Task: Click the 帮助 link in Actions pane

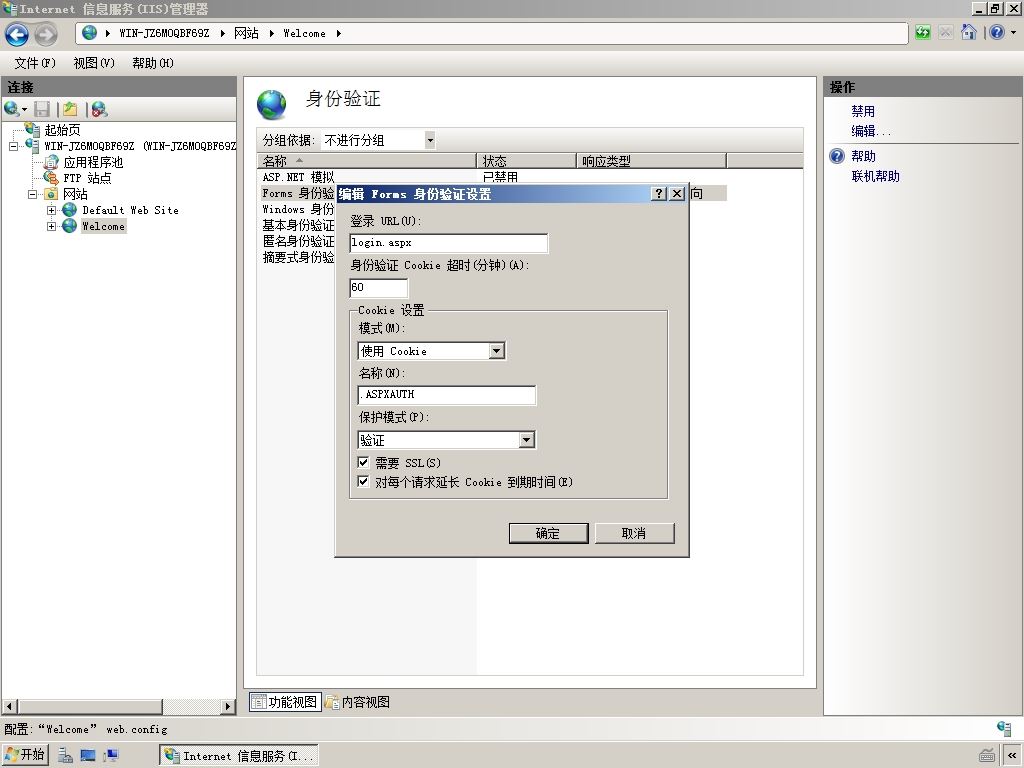Action: click(x=863, y=156)
